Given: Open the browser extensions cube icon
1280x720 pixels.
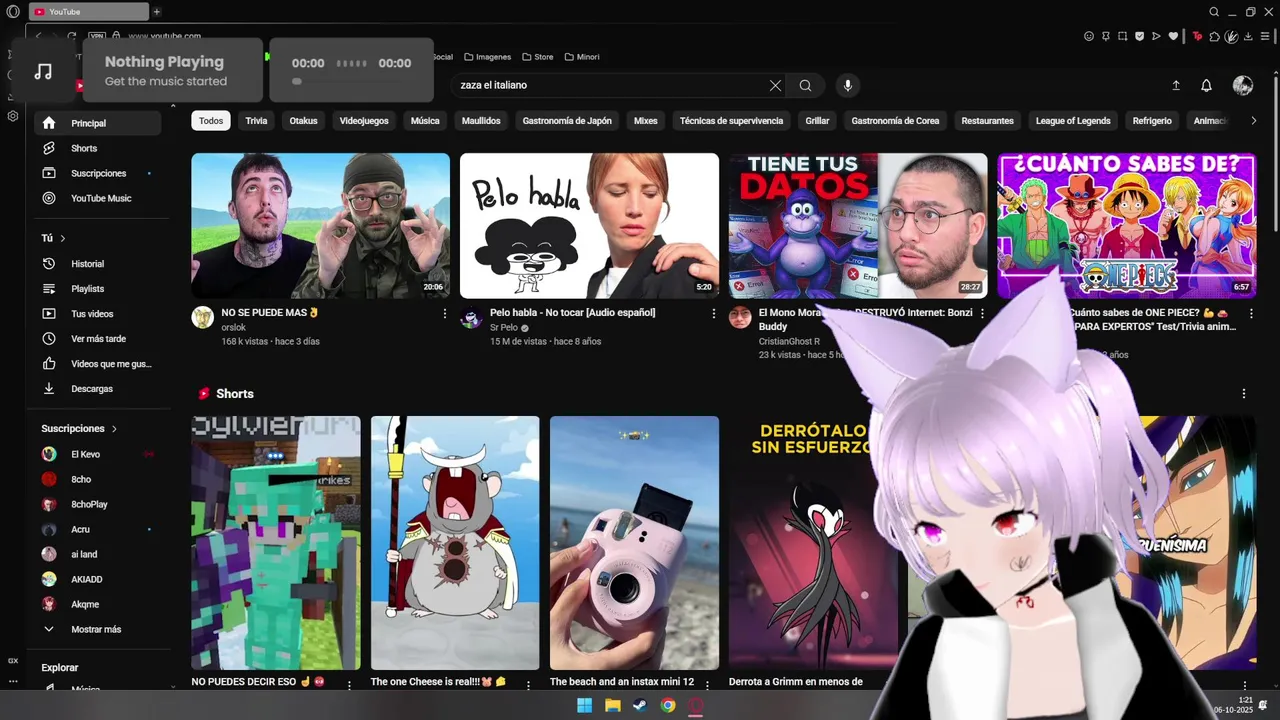Looking at the screenshot, I should pos(1214,36).
